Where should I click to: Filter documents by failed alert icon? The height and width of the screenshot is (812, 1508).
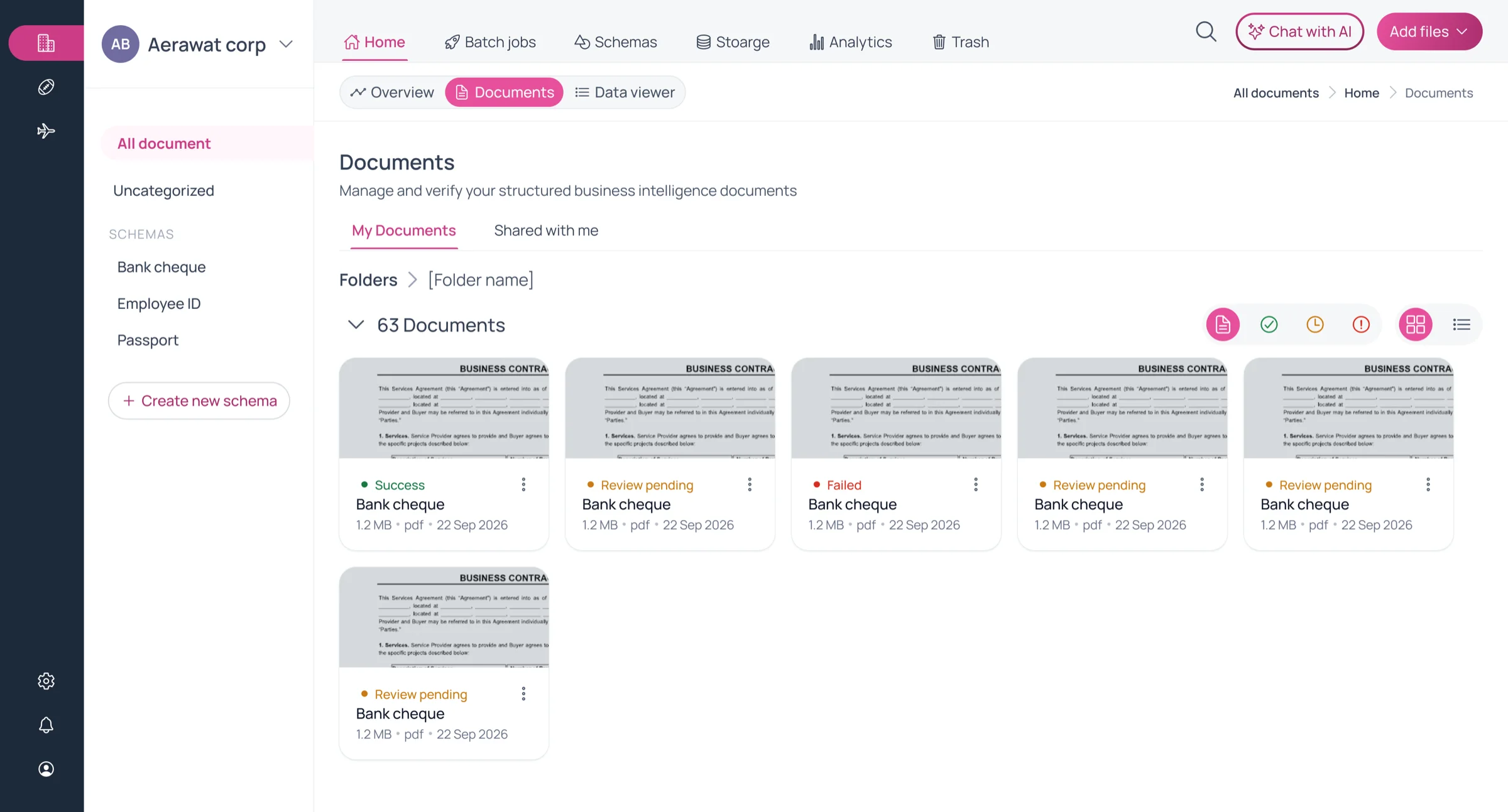(1361, 325)
